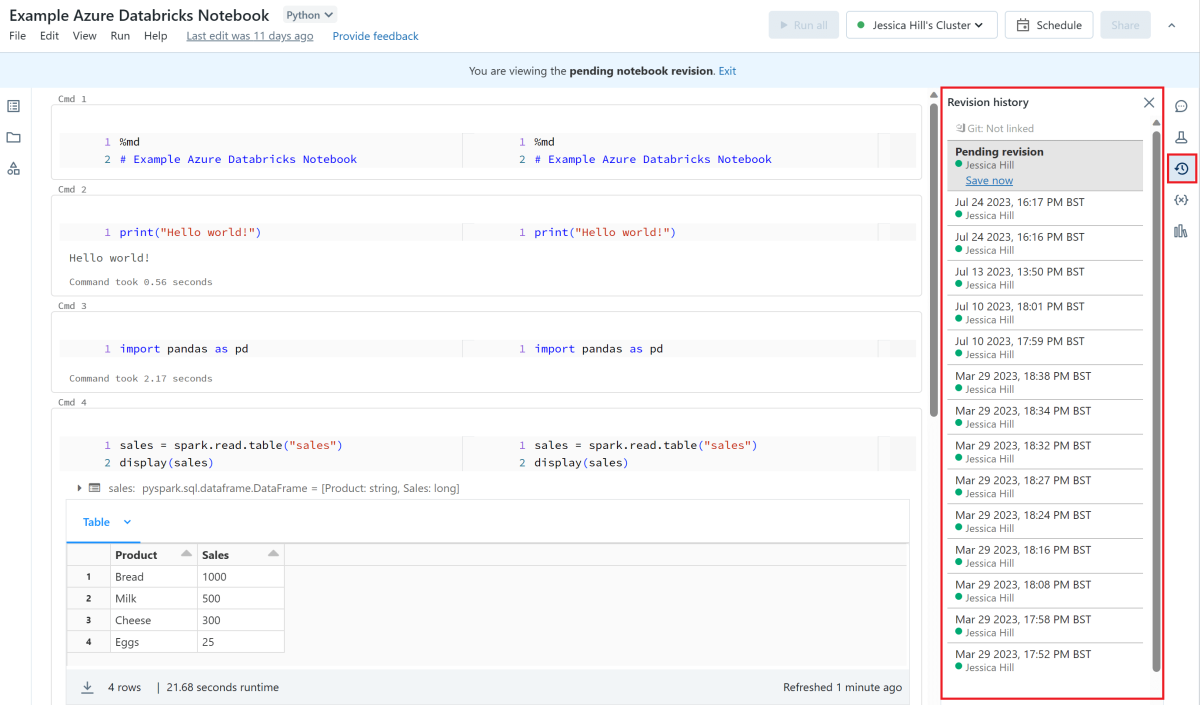
Task: Download the table results
Action: pos(87,687)
